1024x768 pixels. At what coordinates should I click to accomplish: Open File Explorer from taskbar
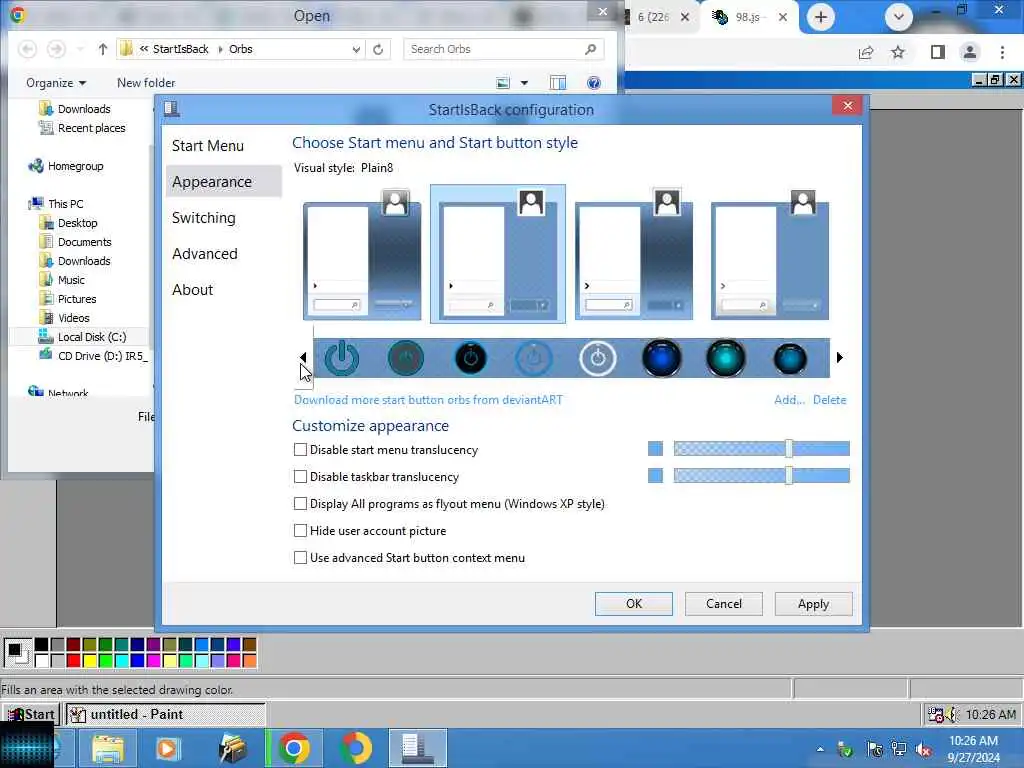pos(108,748)
